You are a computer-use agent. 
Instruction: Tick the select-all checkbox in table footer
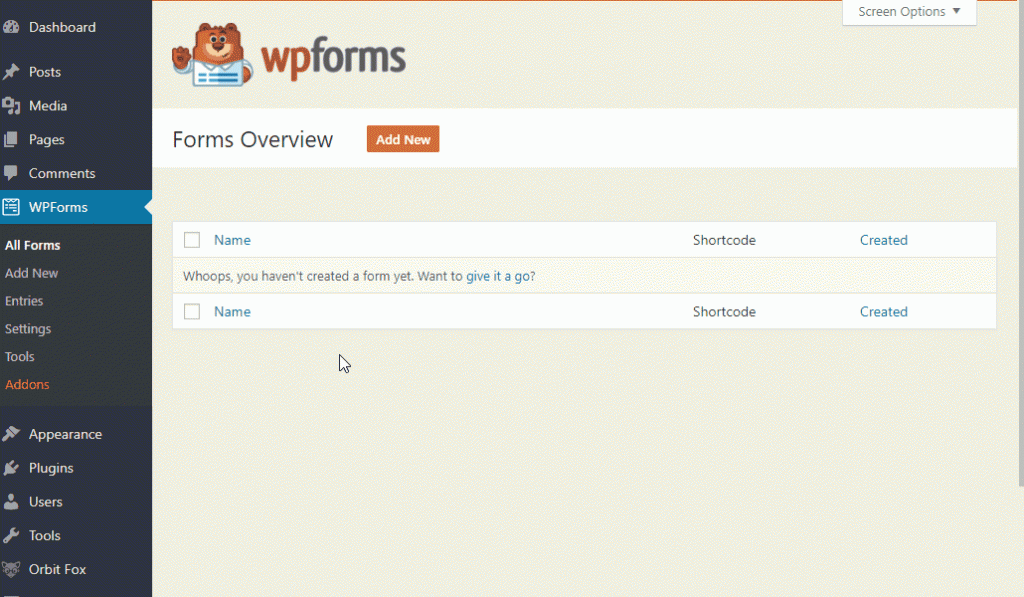coord(192,312)
